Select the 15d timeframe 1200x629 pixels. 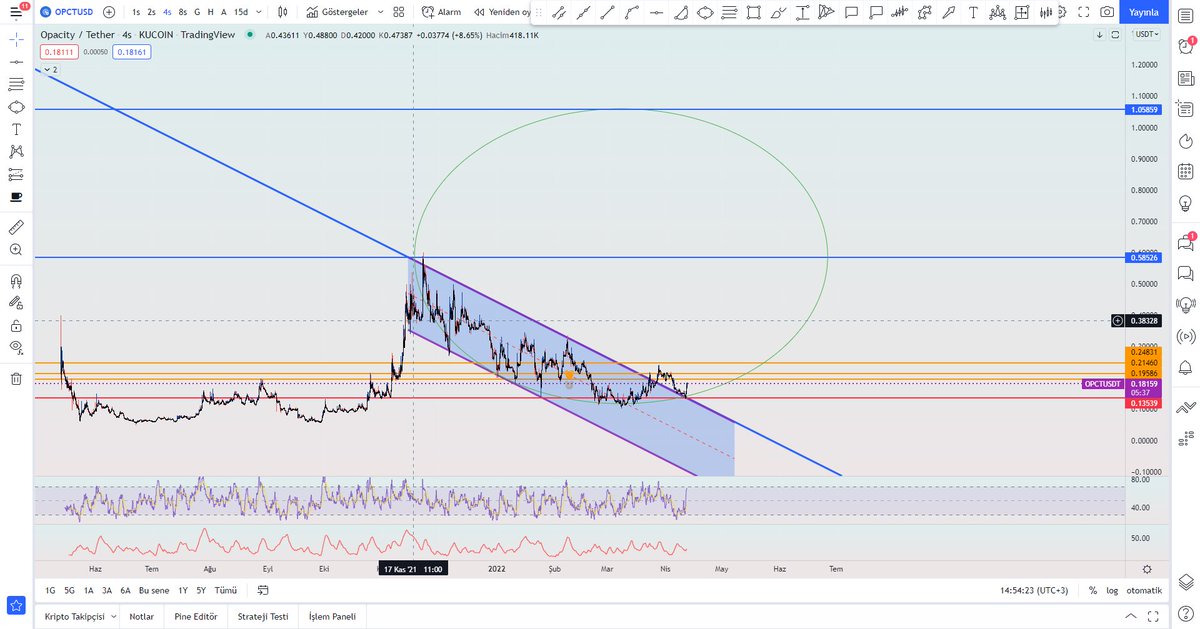241,12
